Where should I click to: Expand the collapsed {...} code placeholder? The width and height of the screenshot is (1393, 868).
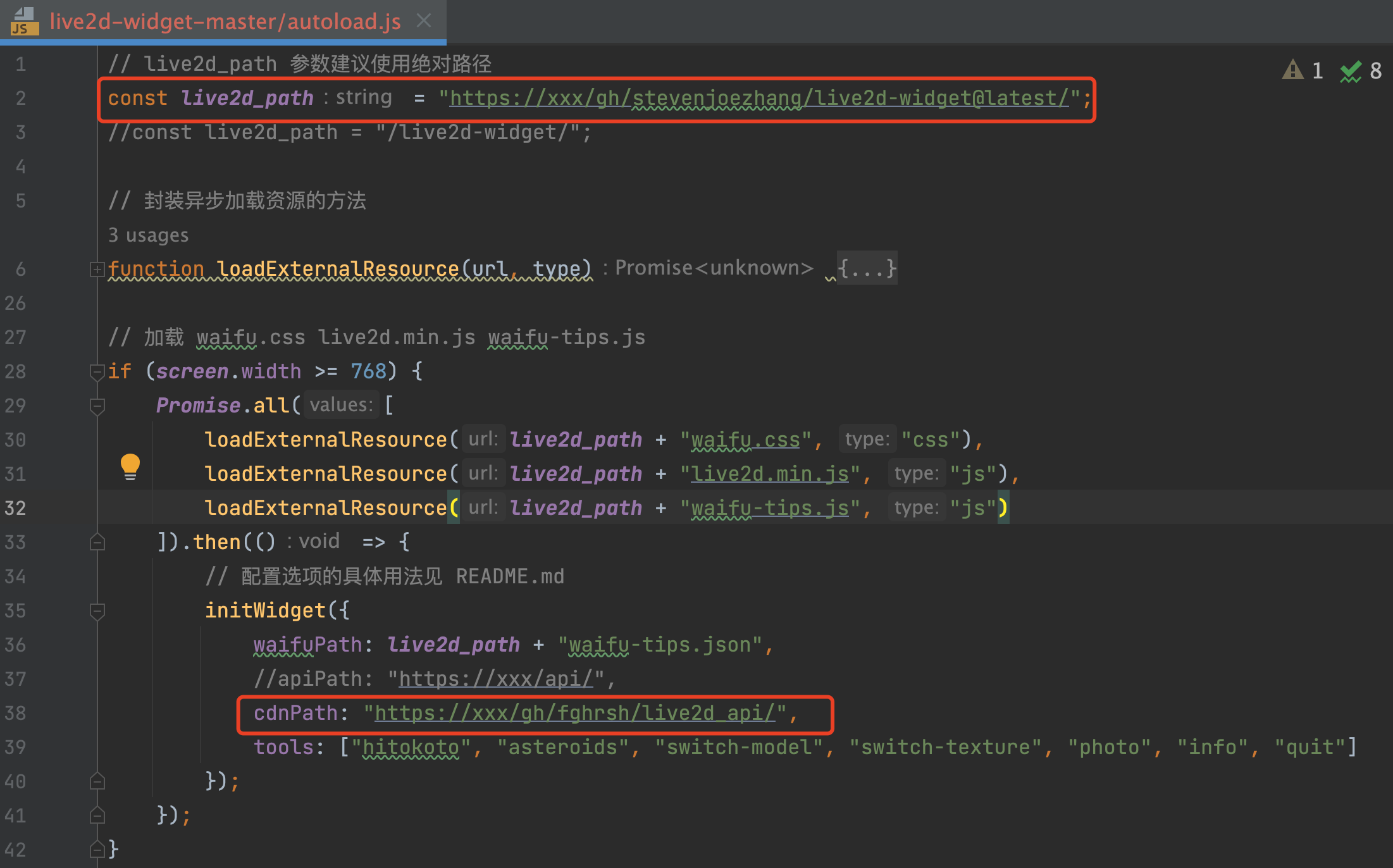tap(867, 268)
